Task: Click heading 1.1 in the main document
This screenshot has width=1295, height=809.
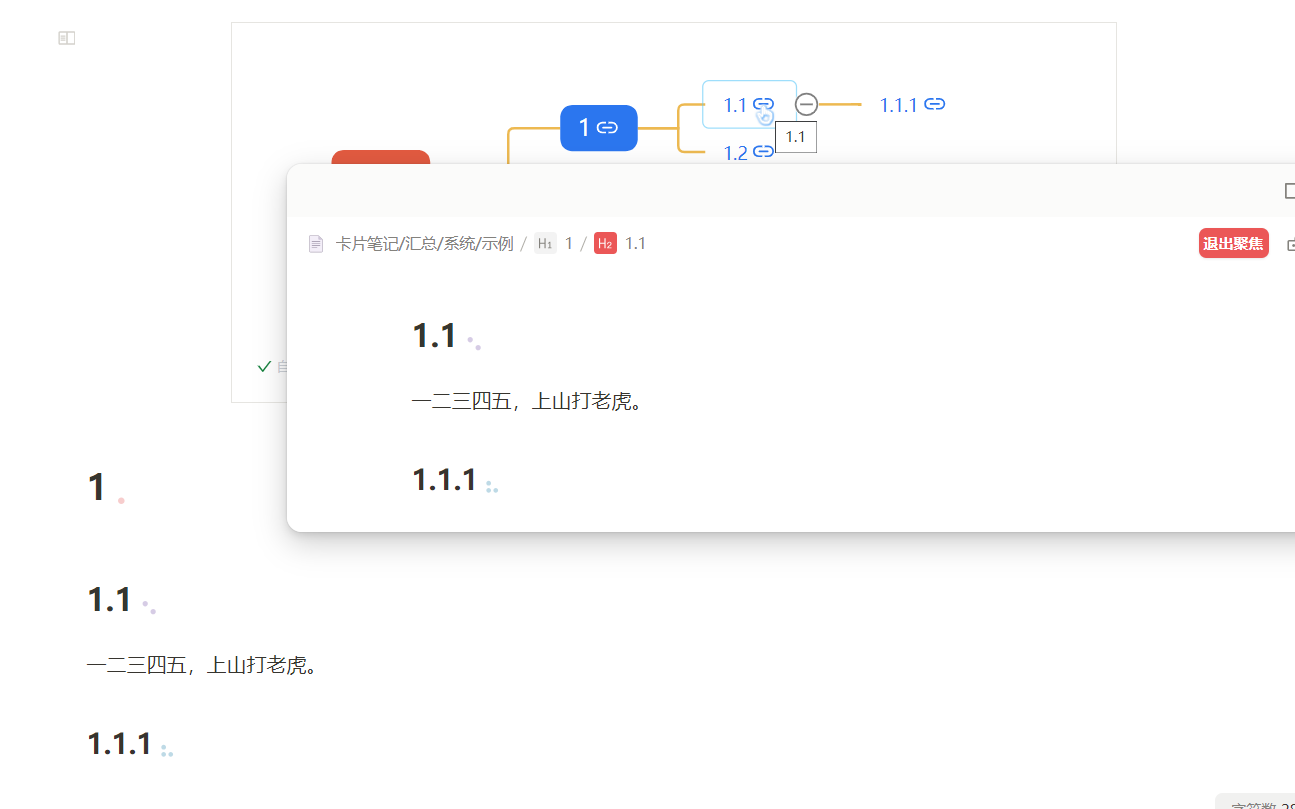Action: (x=110, y=600)
